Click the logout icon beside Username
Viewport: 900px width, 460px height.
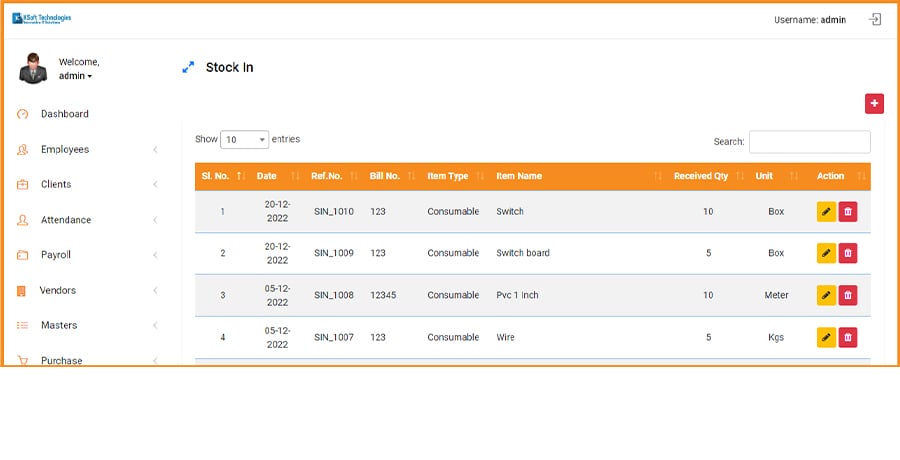click(875, 19)
